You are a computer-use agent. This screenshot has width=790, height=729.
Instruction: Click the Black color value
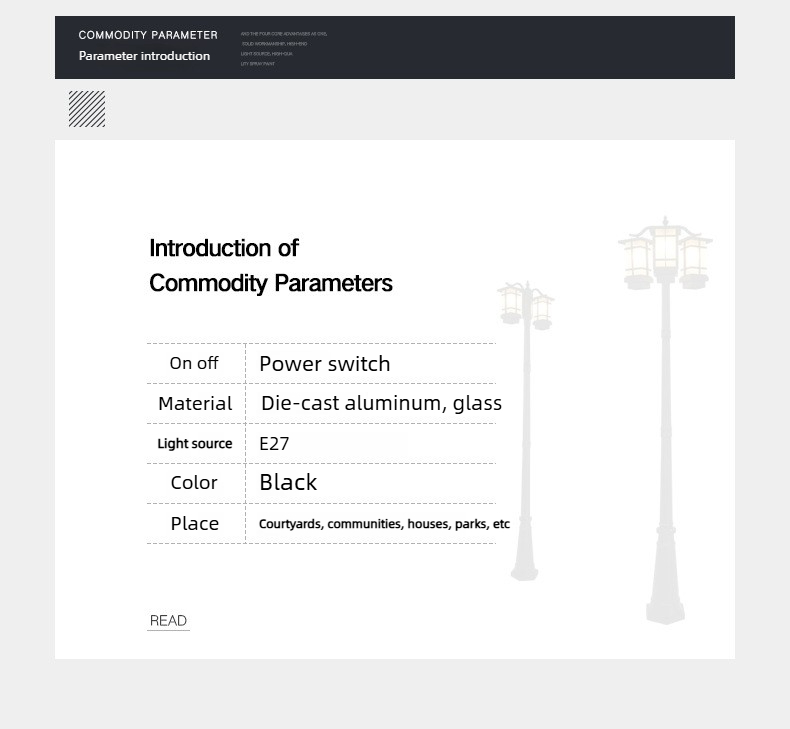pos(288,483)
